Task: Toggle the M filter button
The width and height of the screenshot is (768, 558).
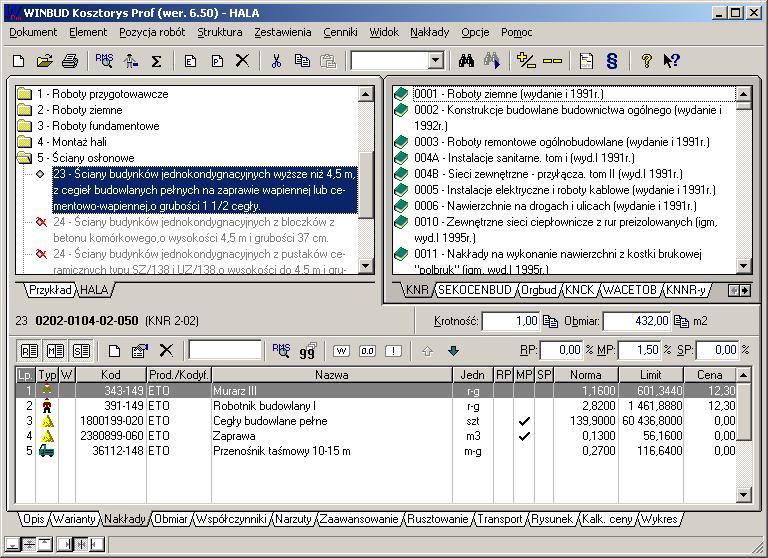Action: tap(55, 351)
